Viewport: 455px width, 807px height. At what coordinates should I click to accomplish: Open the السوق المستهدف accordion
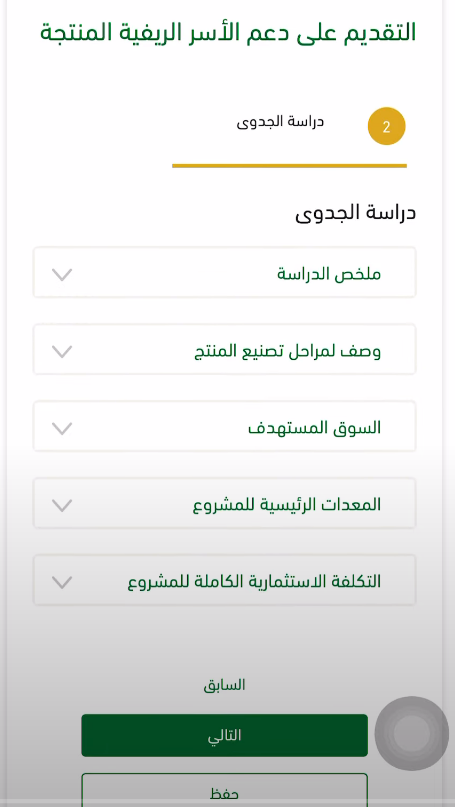pos(224,427)
